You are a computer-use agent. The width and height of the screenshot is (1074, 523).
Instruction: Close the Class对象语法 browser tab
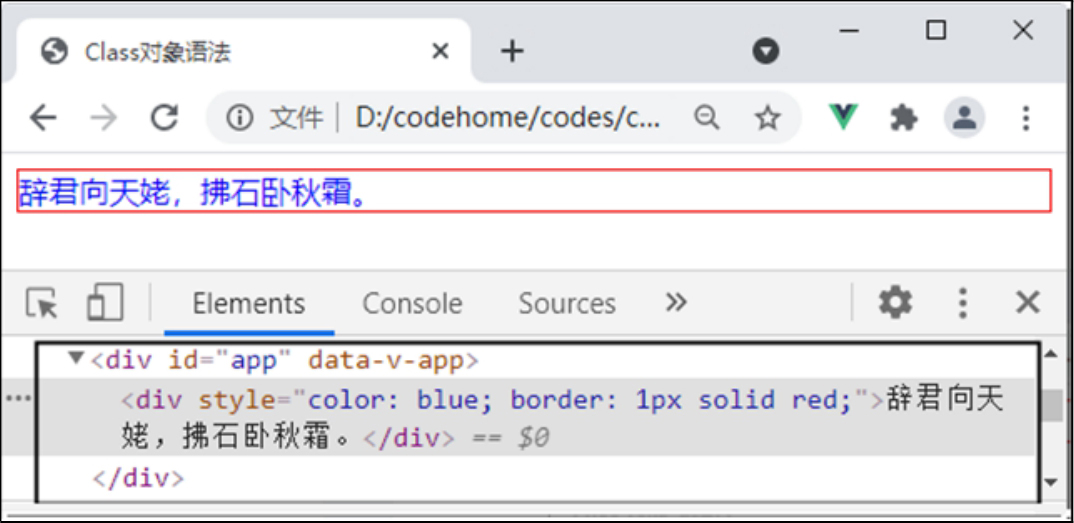(440, 51)
